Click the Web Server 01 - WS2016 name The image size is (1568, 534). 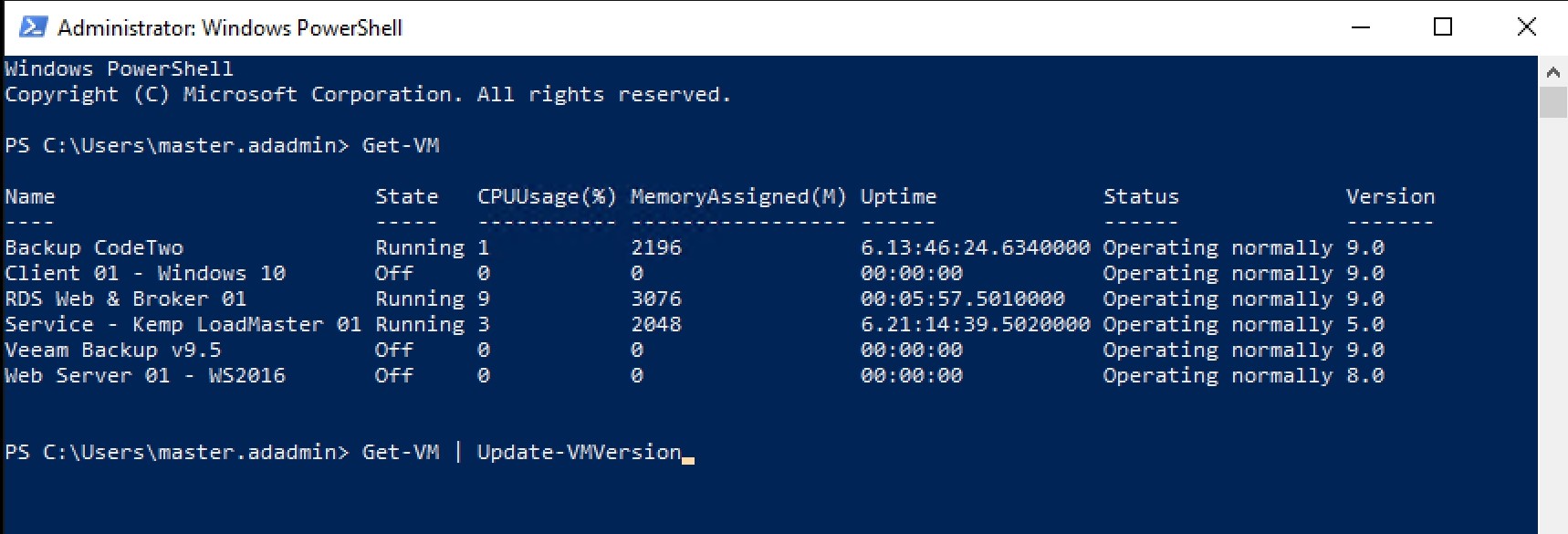point(145,375)
